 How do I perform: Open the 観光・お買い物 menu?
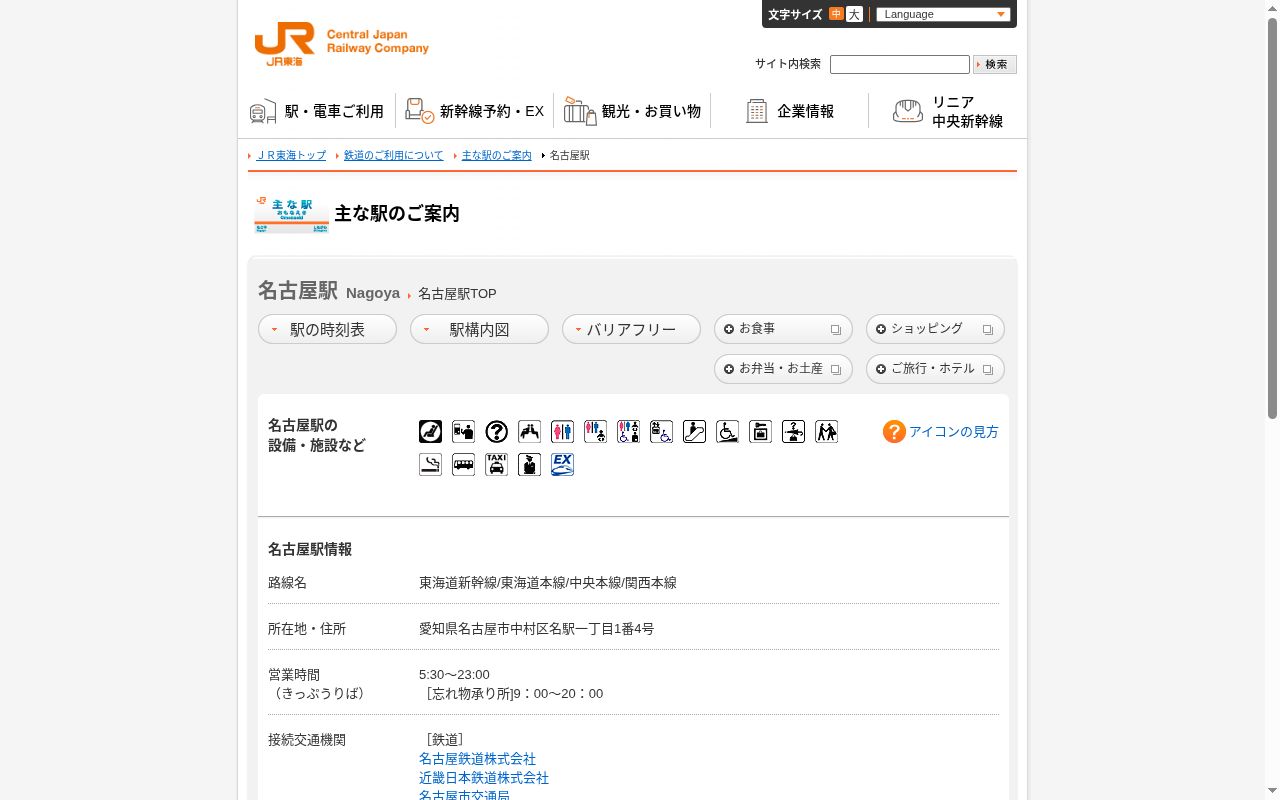(x=632, y=111)
